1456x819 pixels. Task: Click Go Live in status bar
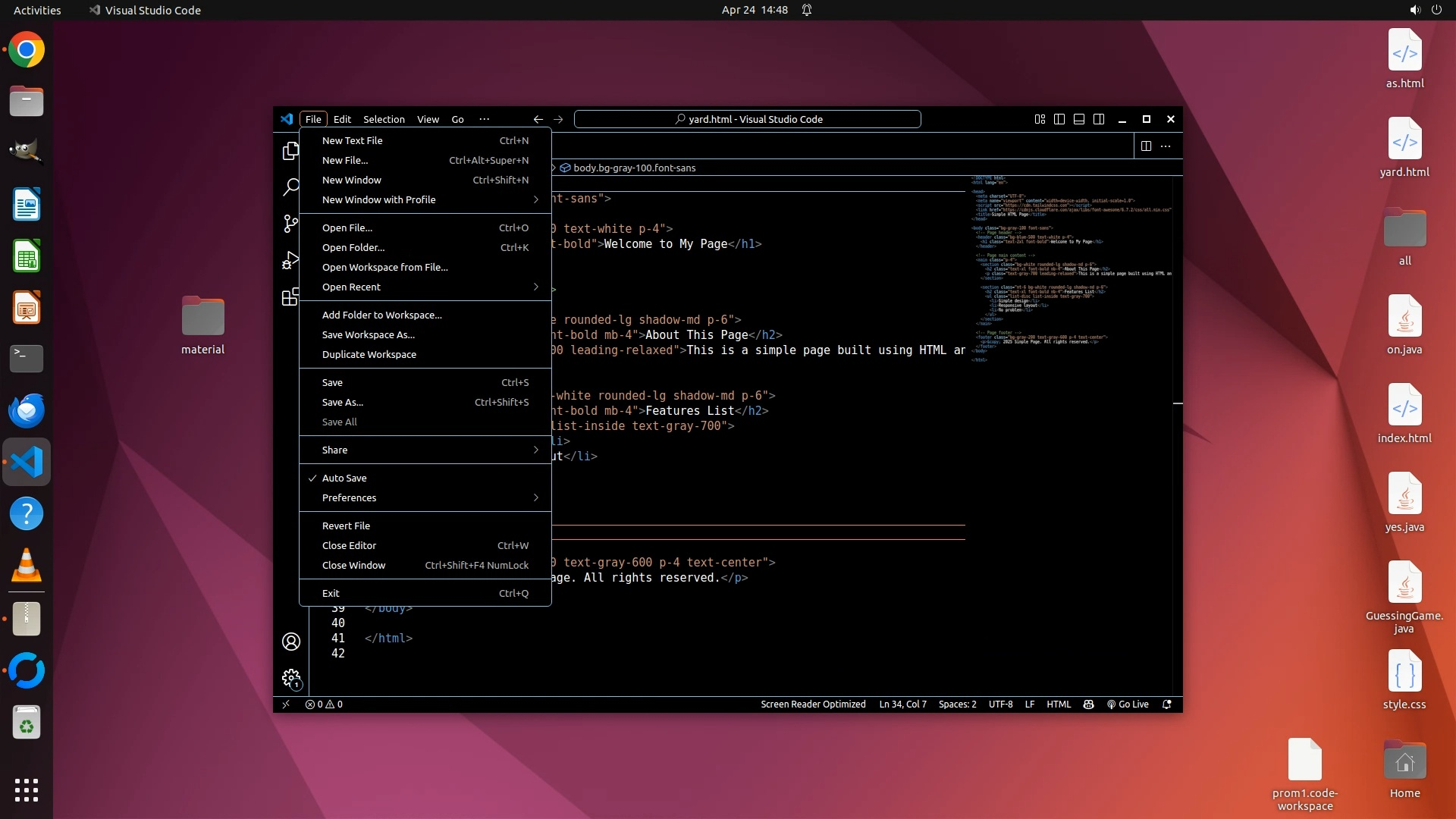(1128, 704)
